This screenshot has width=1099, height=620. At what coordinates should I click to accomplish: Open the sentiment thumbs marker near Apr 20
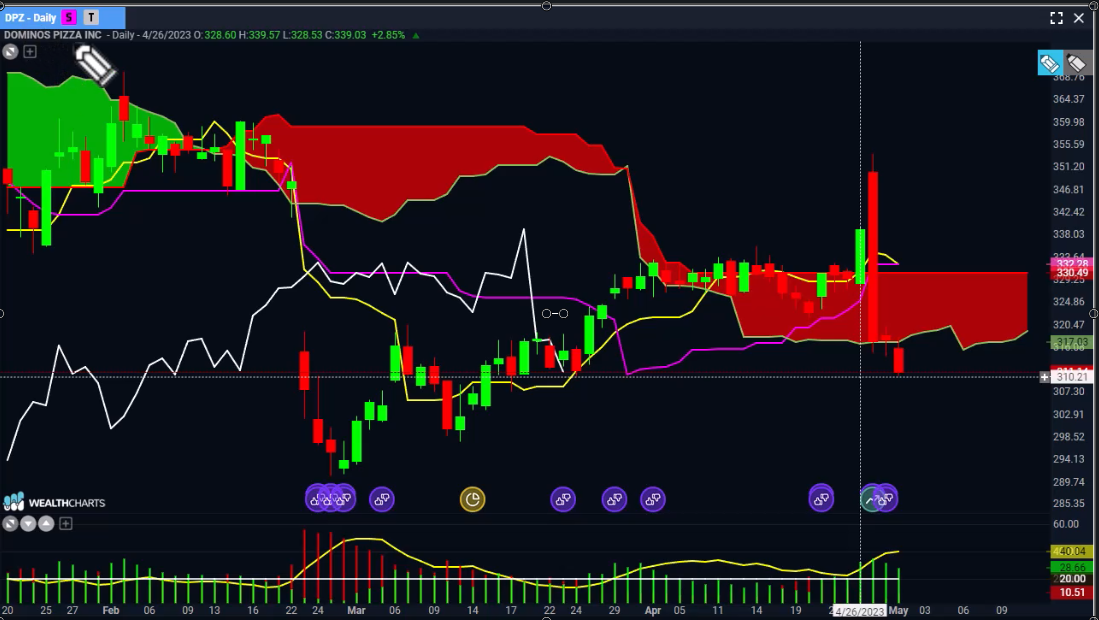(821, 499)
